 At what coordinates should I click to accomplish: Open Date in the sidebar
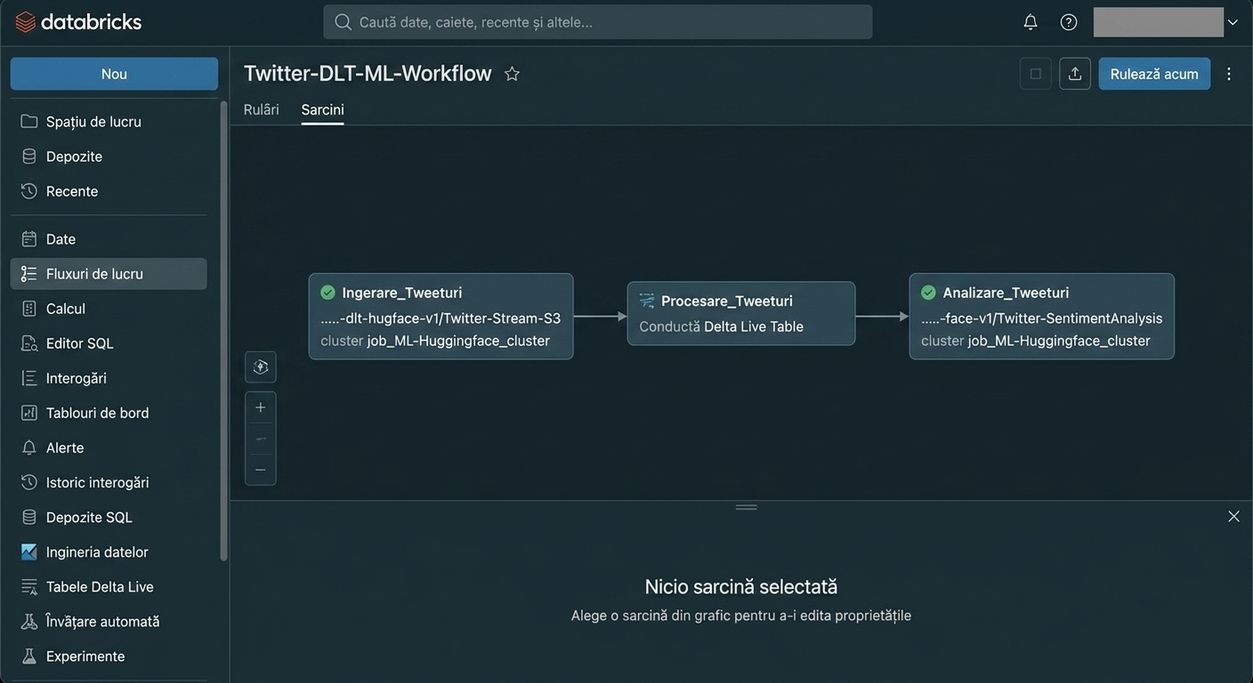point(108,239)
